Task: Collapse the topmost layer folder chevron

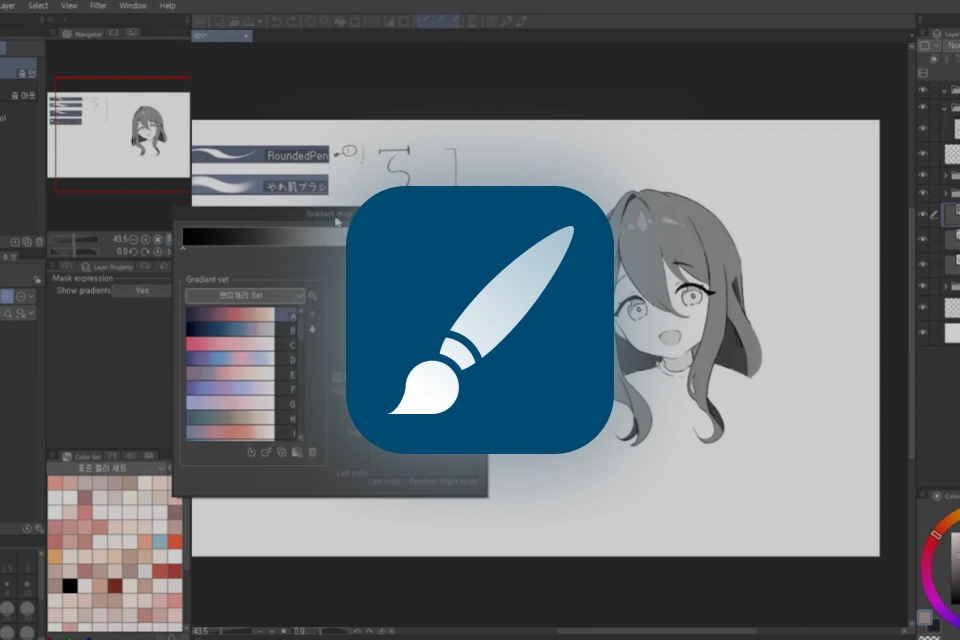Action: click(x=945, y=91)
